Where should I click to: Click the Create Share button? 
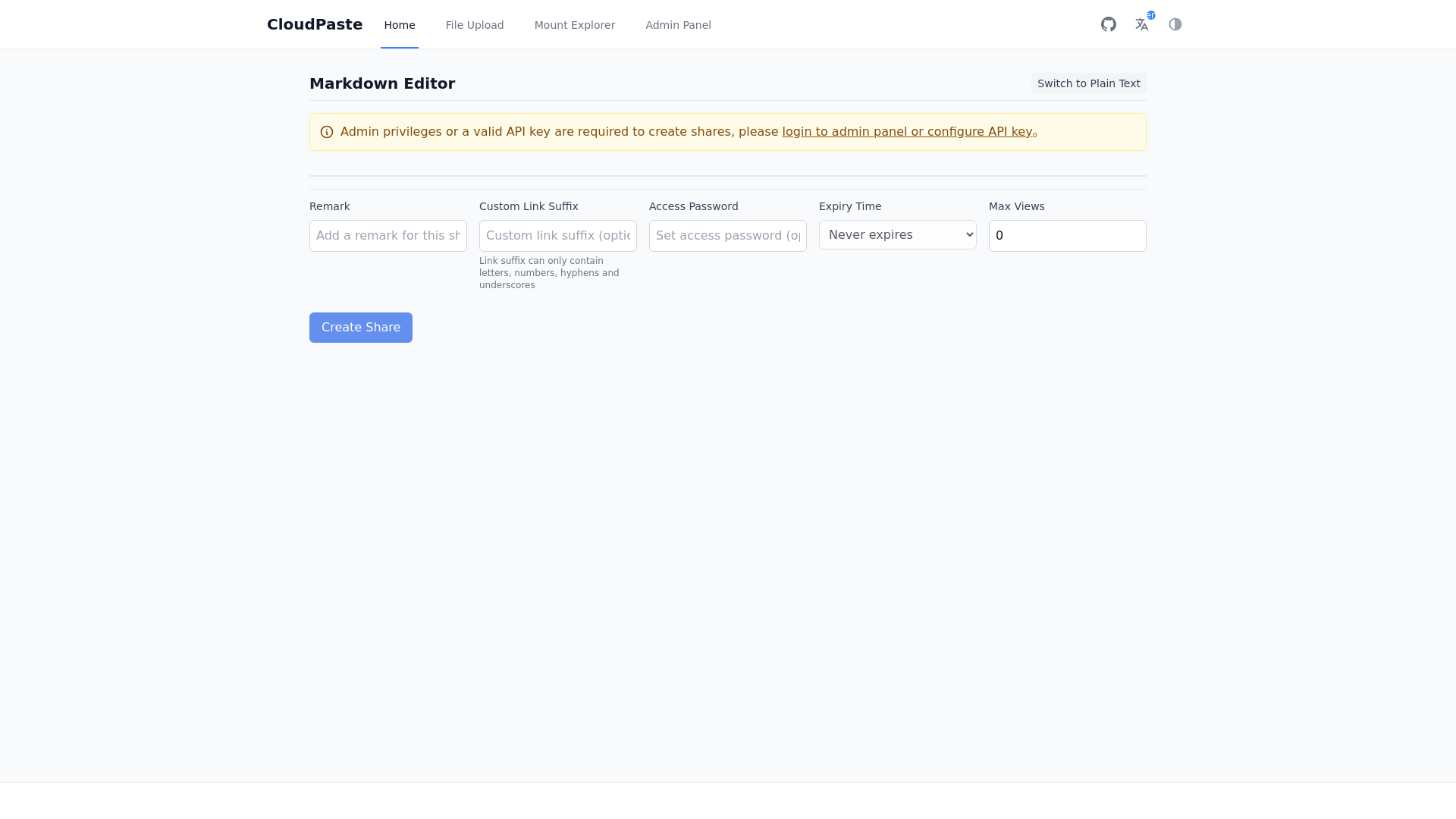click(361, 328)
